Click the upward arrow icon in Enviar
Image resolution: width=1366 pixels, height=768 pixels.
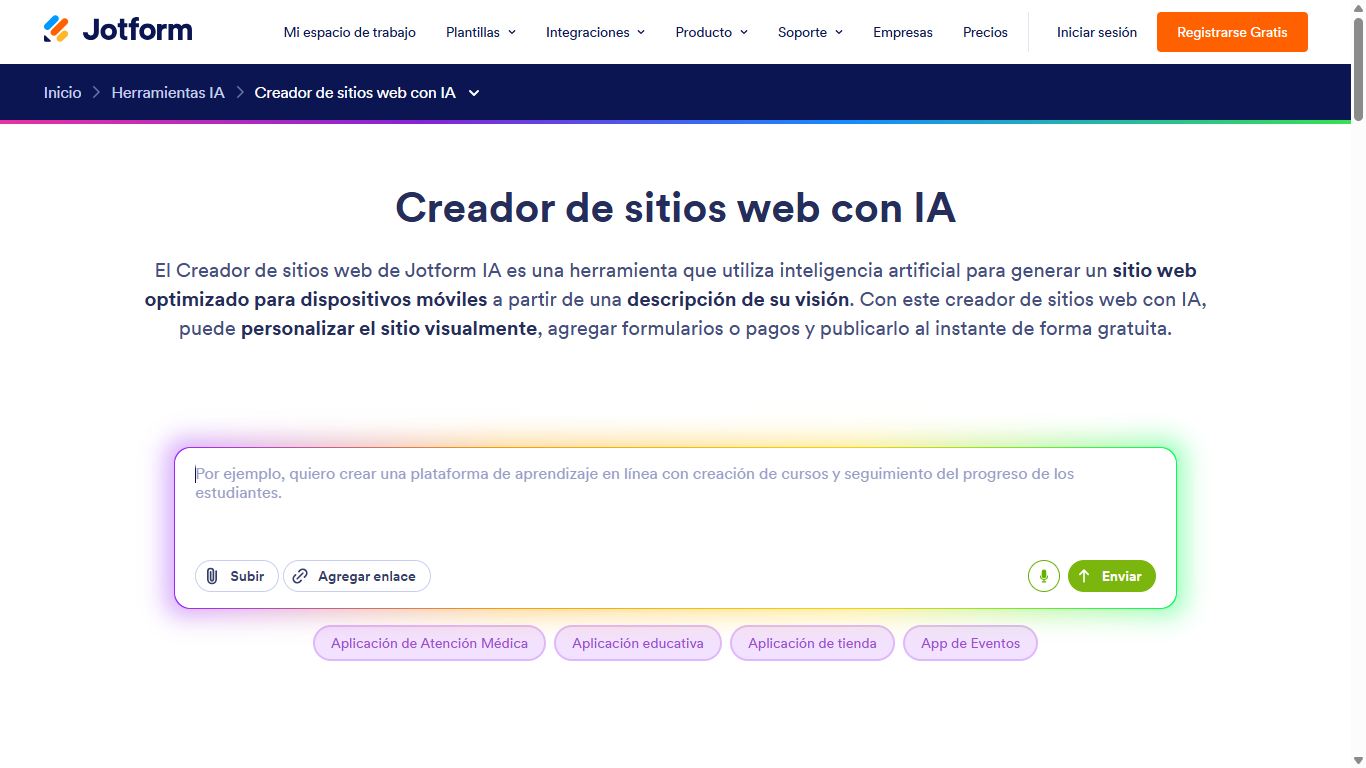tap(1084, 576)
